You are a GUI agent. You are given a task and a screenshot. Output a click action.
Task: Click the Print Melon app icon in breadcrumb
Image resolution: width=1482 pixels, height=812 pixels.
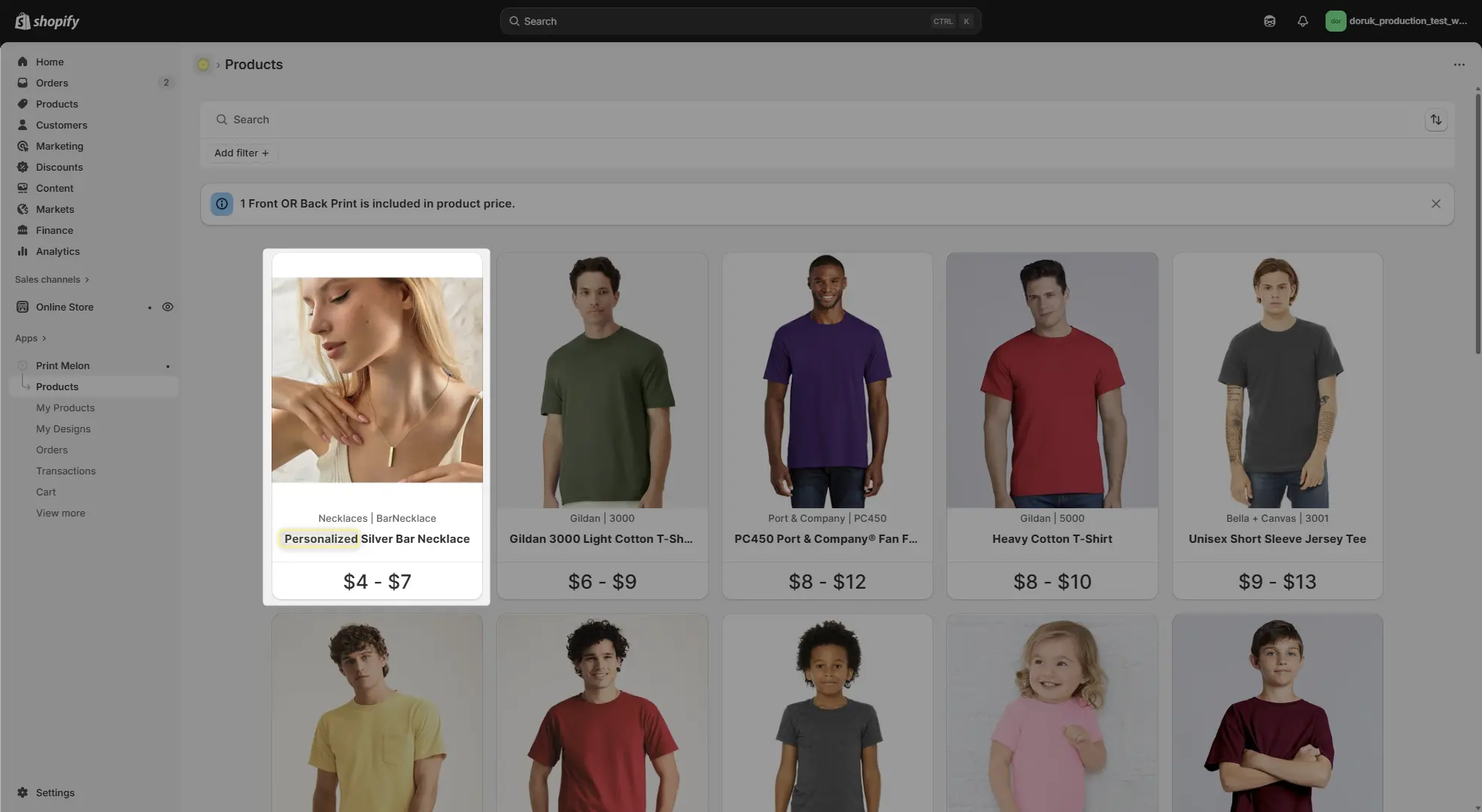pos(203,65)
